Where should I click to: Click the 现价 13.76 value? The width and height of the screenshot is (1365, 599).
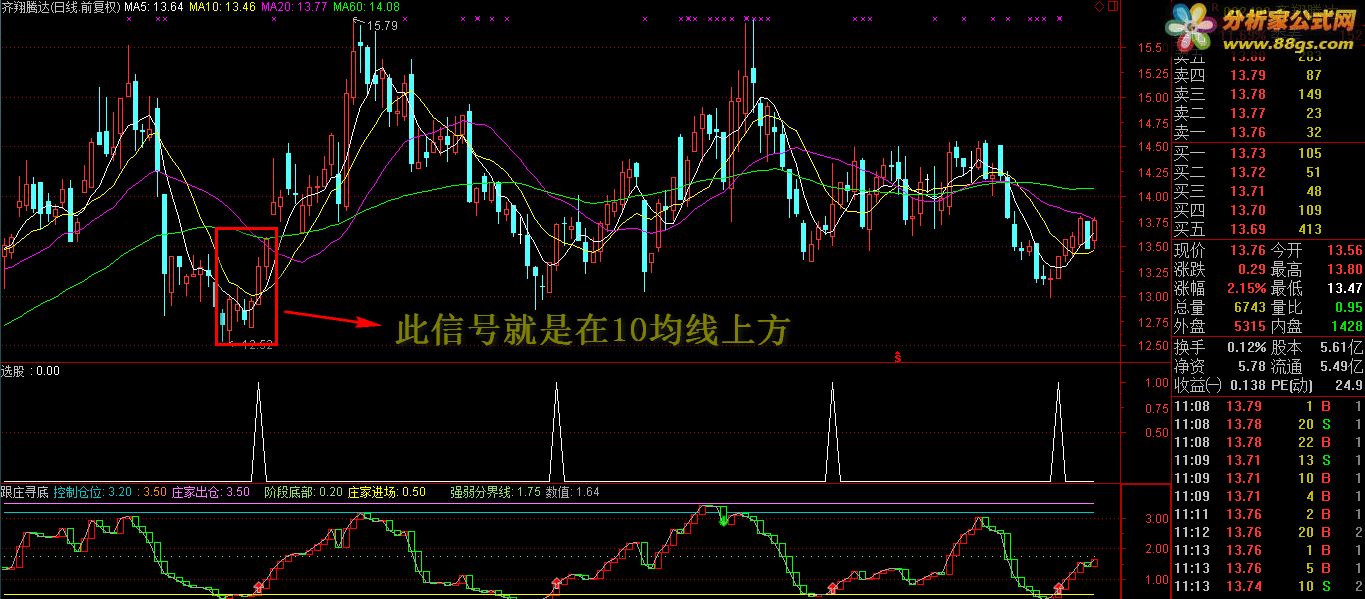pos(1247,250)
